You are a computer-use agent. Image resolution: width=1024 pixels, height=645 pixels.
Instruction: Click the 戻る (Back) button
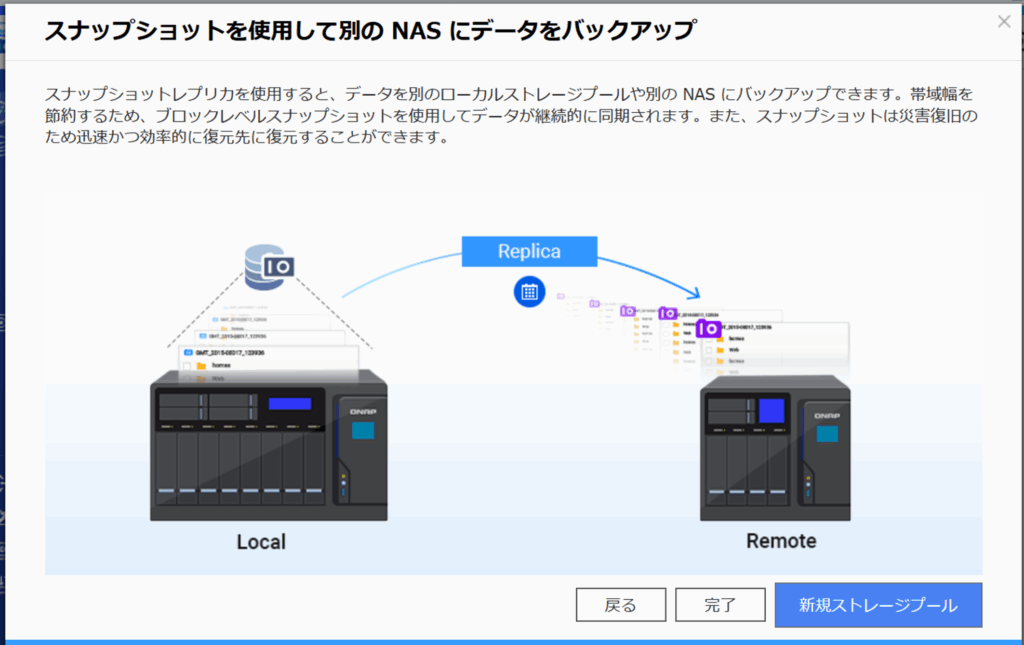click(620, 604)
